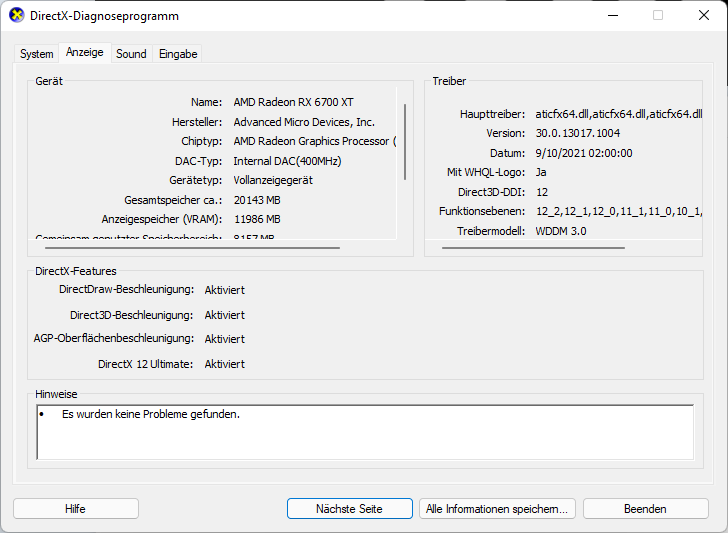
Task: Click the Mit WHQL-Logo value Ja
Action: click(541, 172)
